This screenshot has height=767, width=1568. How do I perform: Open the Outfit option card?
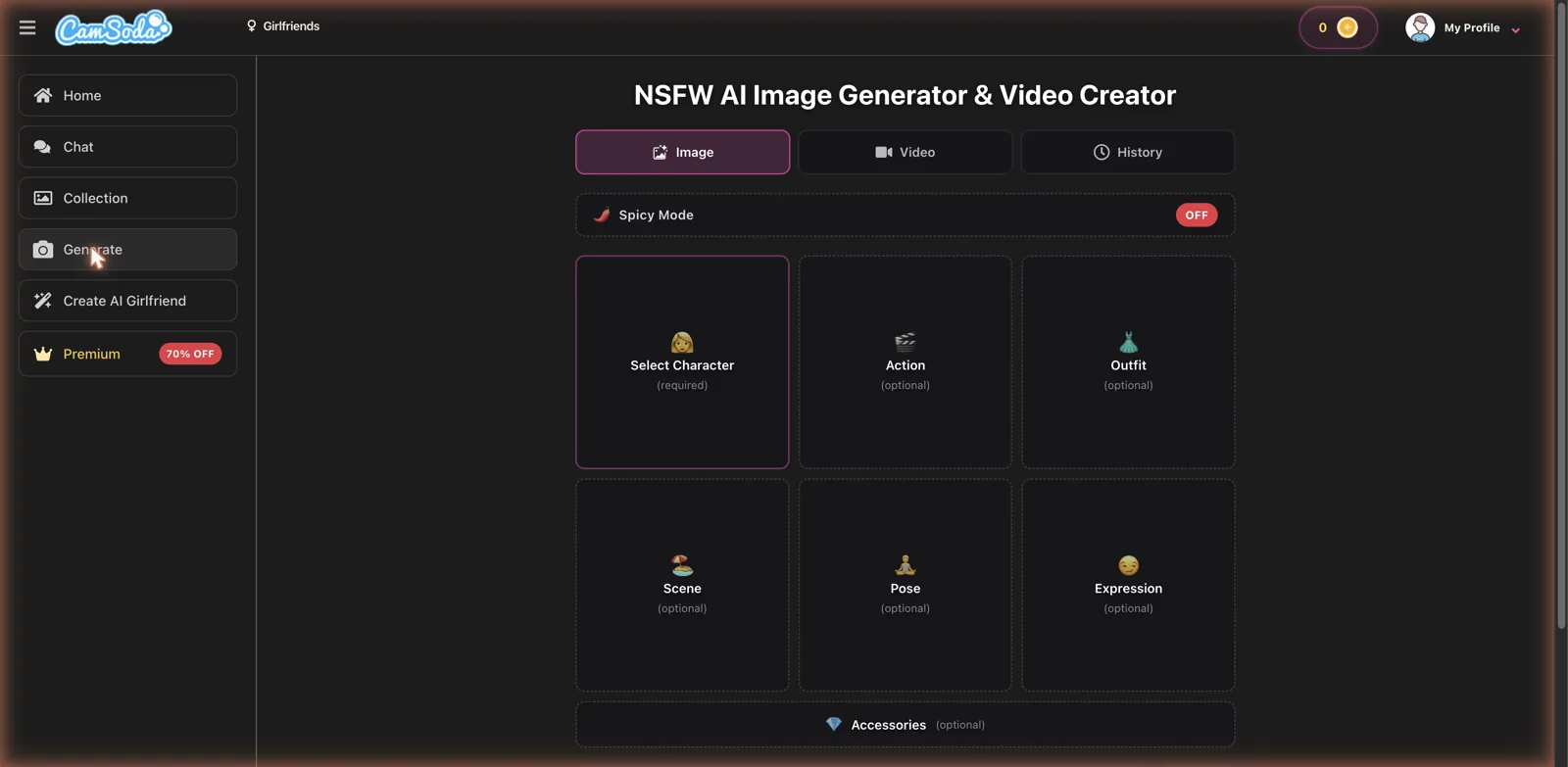tap(1128, 362)
